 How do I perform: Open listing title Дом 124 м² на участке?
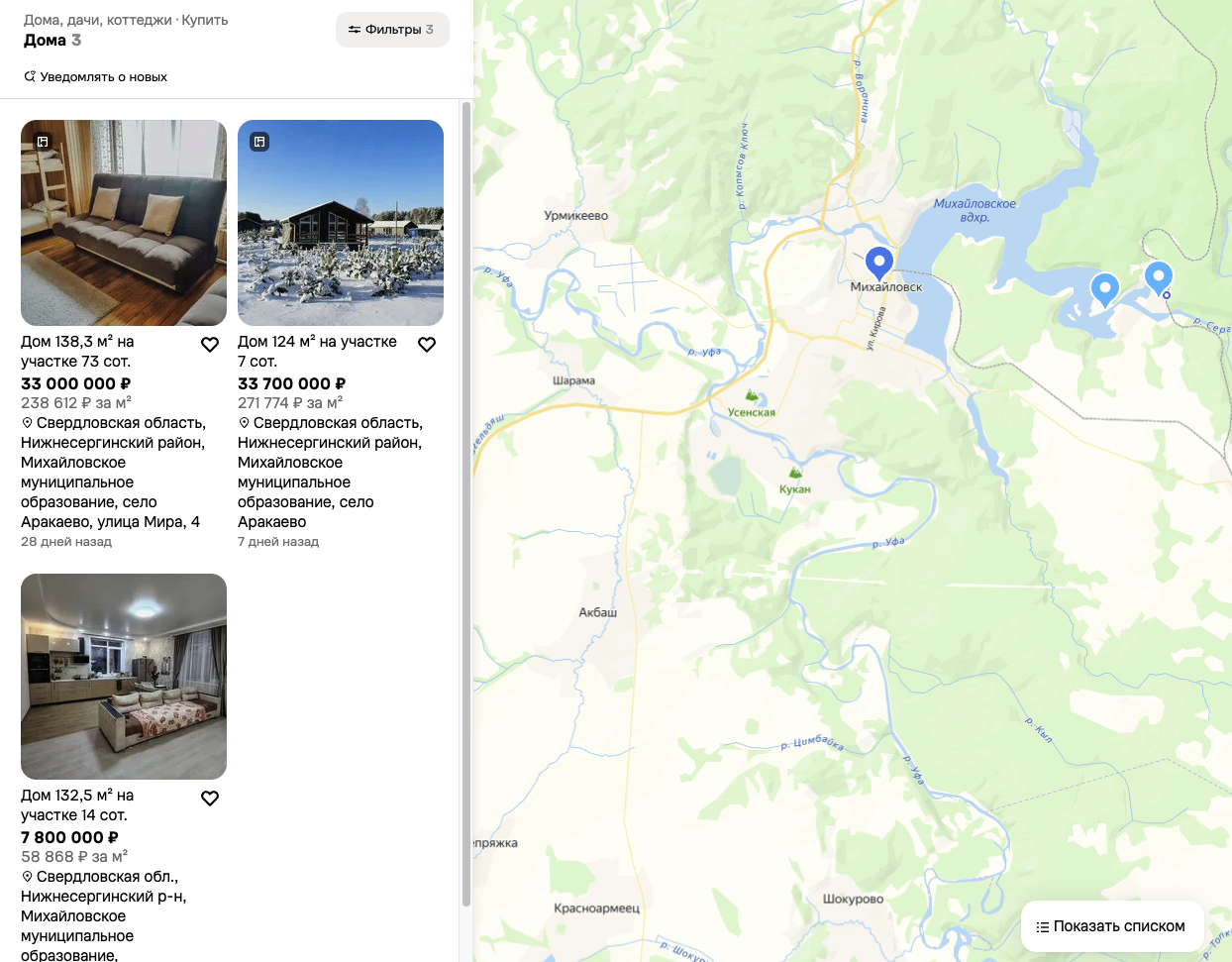coord(317,351)
